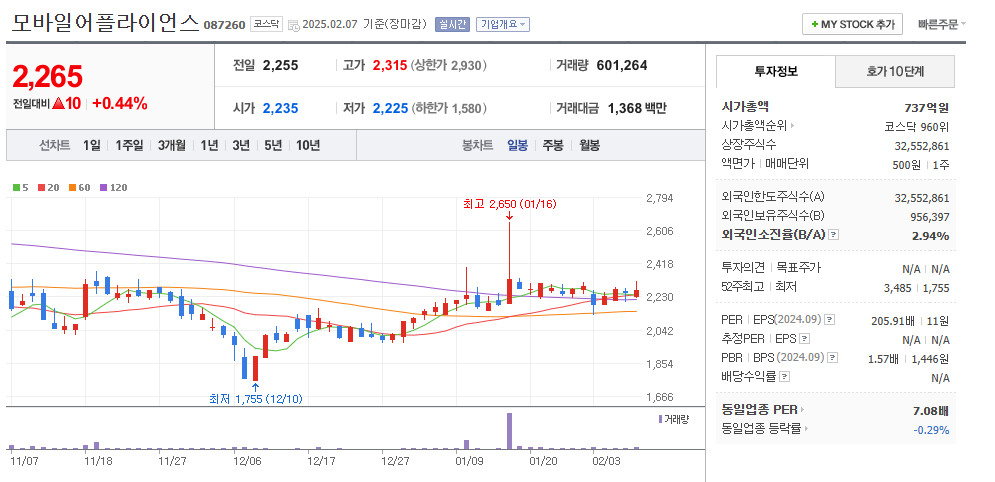
Task: Select the 월봉 candlestick chart
Action: 589,145
